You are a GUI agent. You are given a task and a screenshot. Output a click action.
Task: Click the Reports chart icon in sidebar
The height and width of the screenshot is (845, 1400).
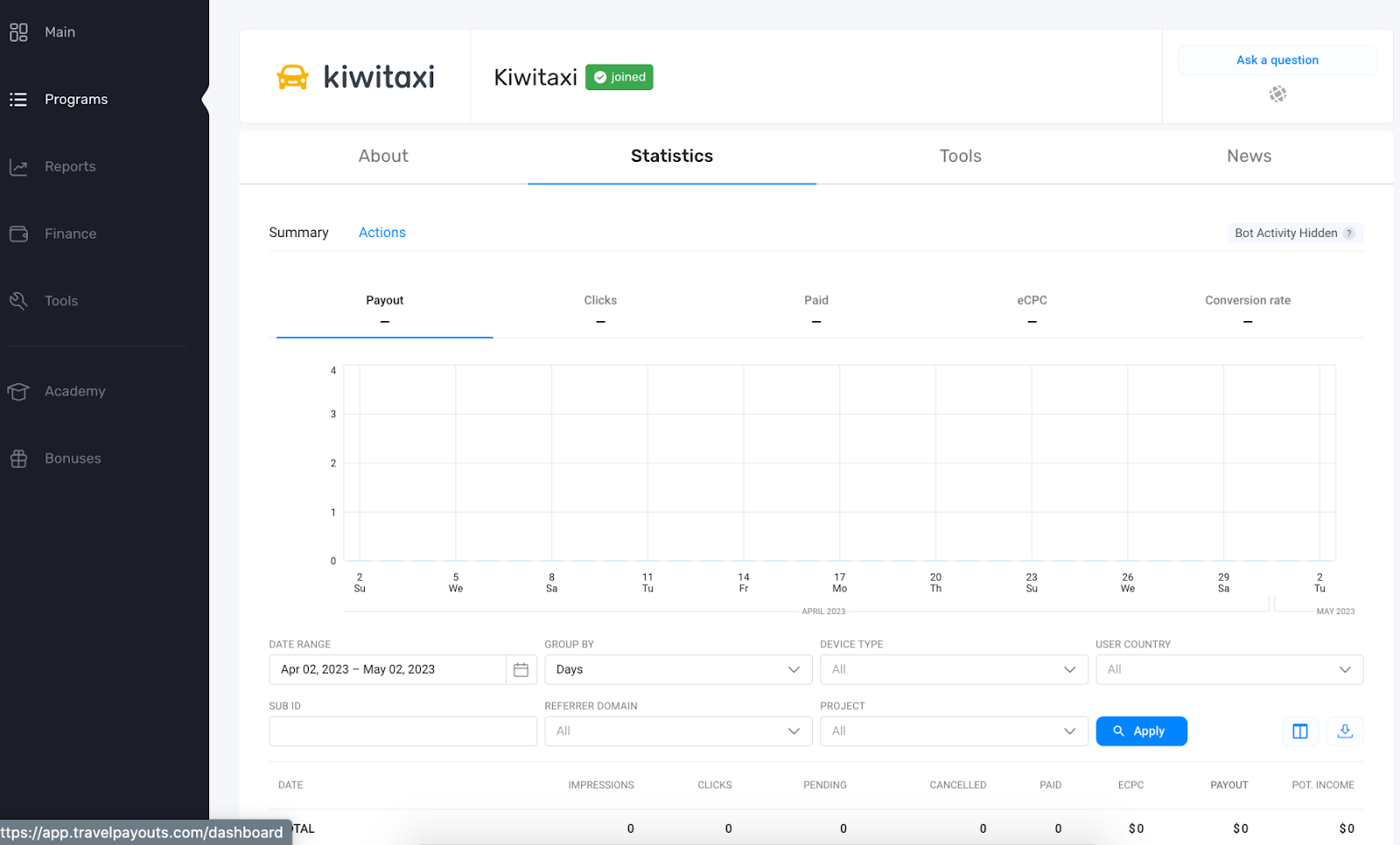(x=18, y=167)
